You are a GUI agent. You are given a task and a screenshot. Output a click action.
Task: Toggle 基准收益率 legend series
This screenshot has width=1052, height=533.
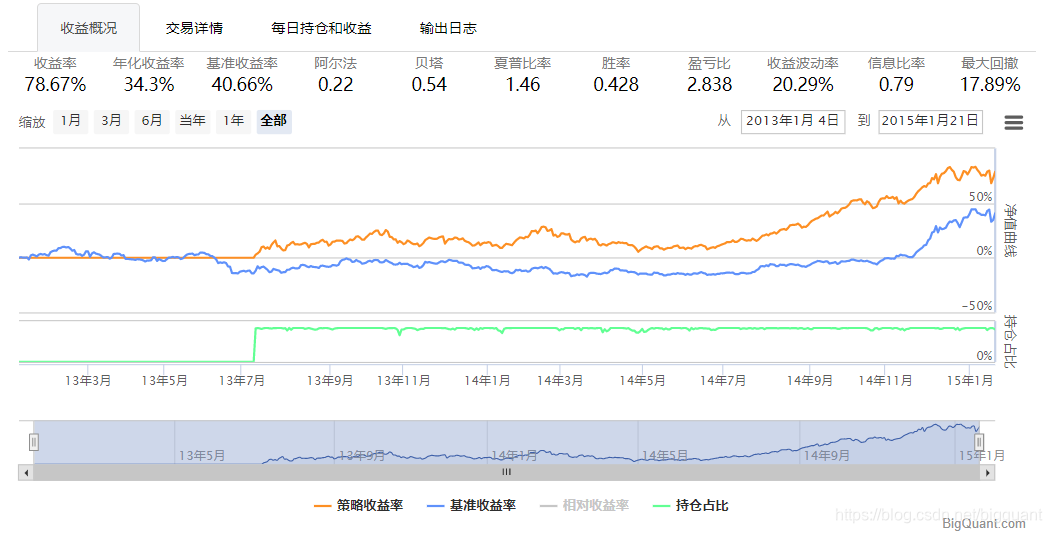472,505
